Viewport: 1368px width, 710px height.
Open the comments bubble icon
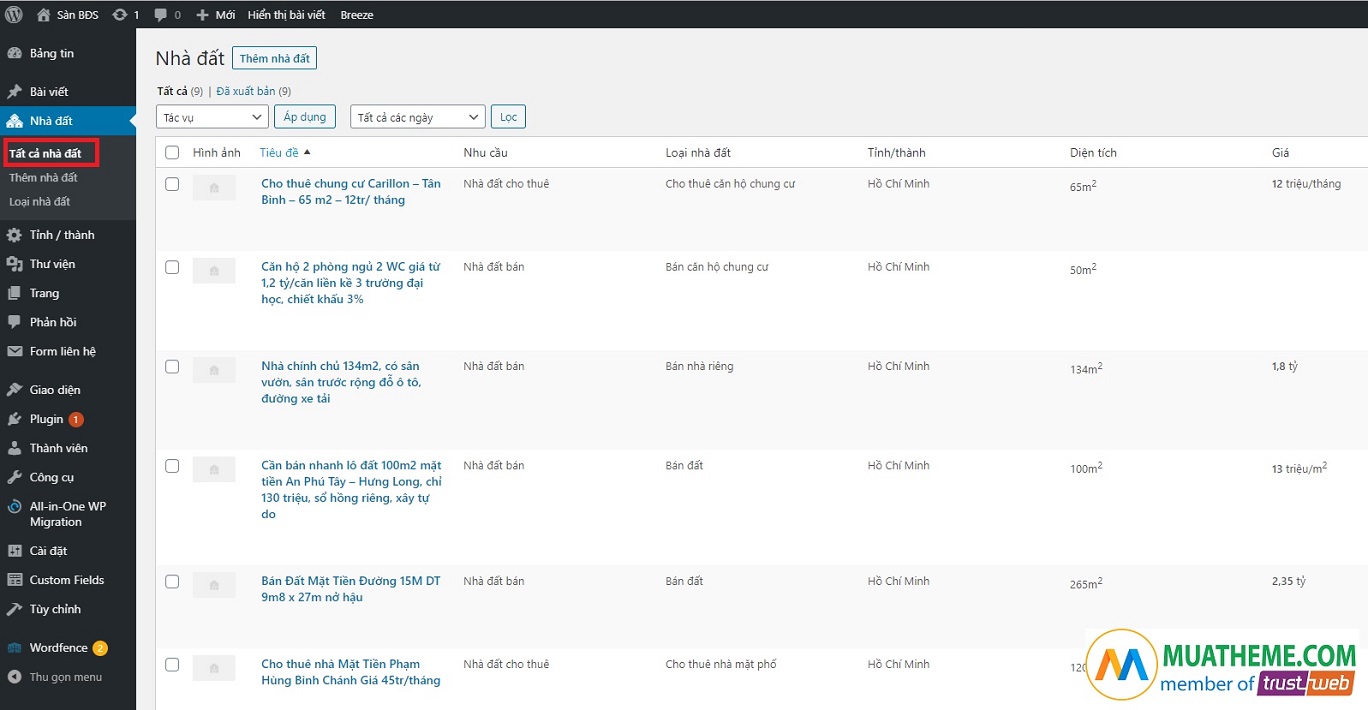point(161,15)
